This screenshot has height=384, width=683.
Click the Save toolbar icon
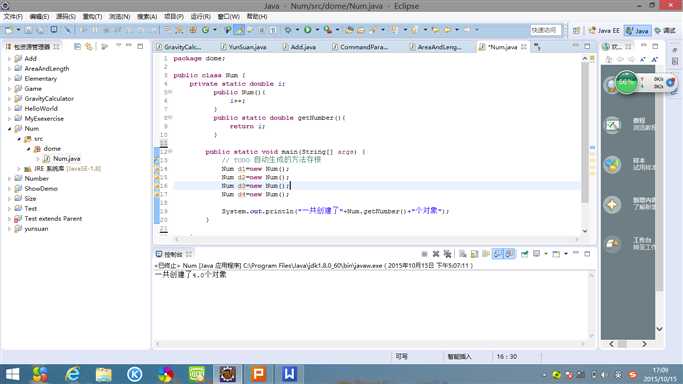tap(28, 30)
